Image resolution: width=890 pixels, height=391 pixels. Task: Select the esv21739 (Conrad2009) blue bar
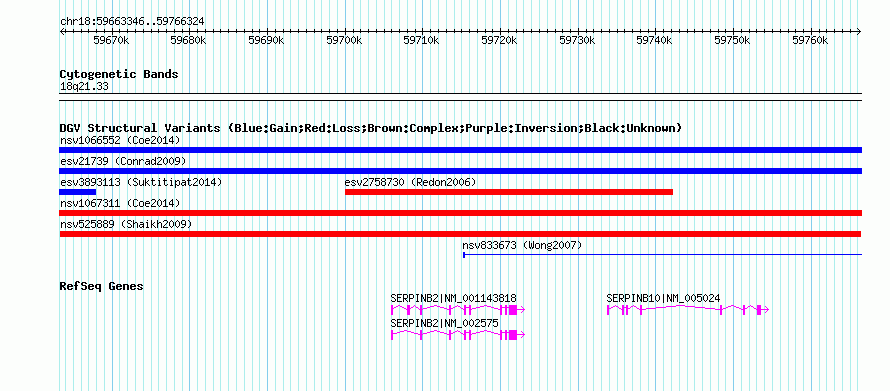point(460,171)
